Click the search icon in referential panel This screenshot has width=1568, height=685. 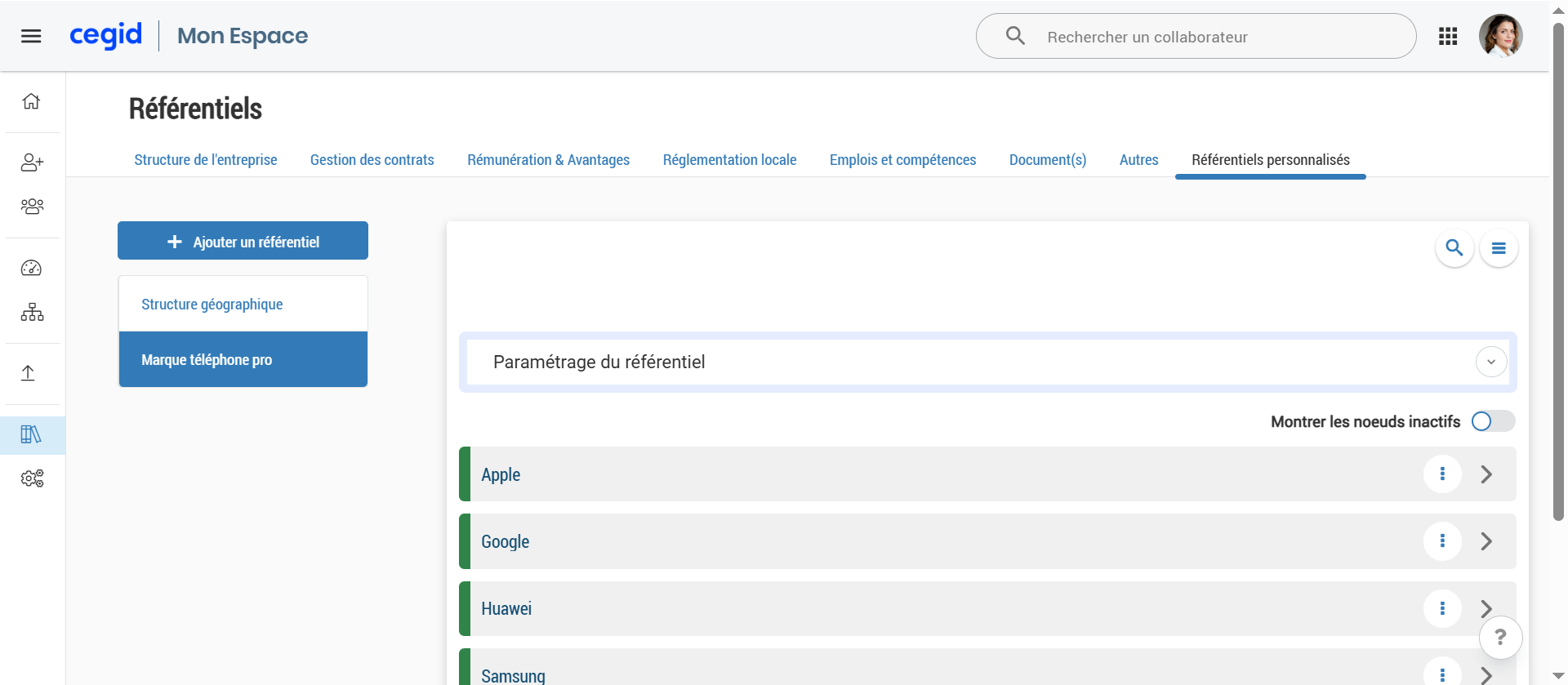[x=1454, y=248]
